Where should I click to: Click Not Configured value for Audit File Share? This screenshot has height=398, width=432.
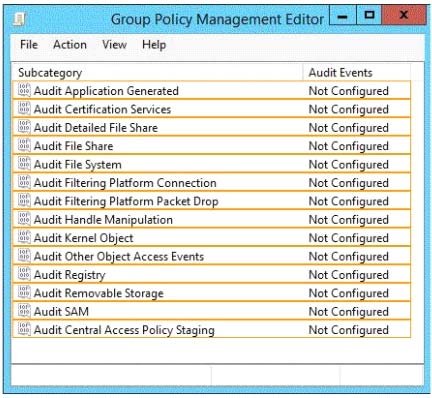click(349, 146)
